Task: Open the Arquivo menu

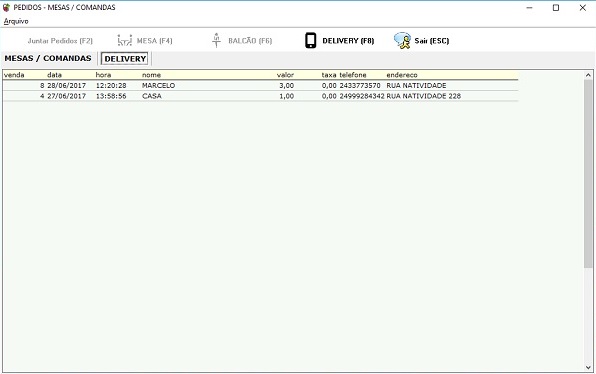Action: point(16,21)
